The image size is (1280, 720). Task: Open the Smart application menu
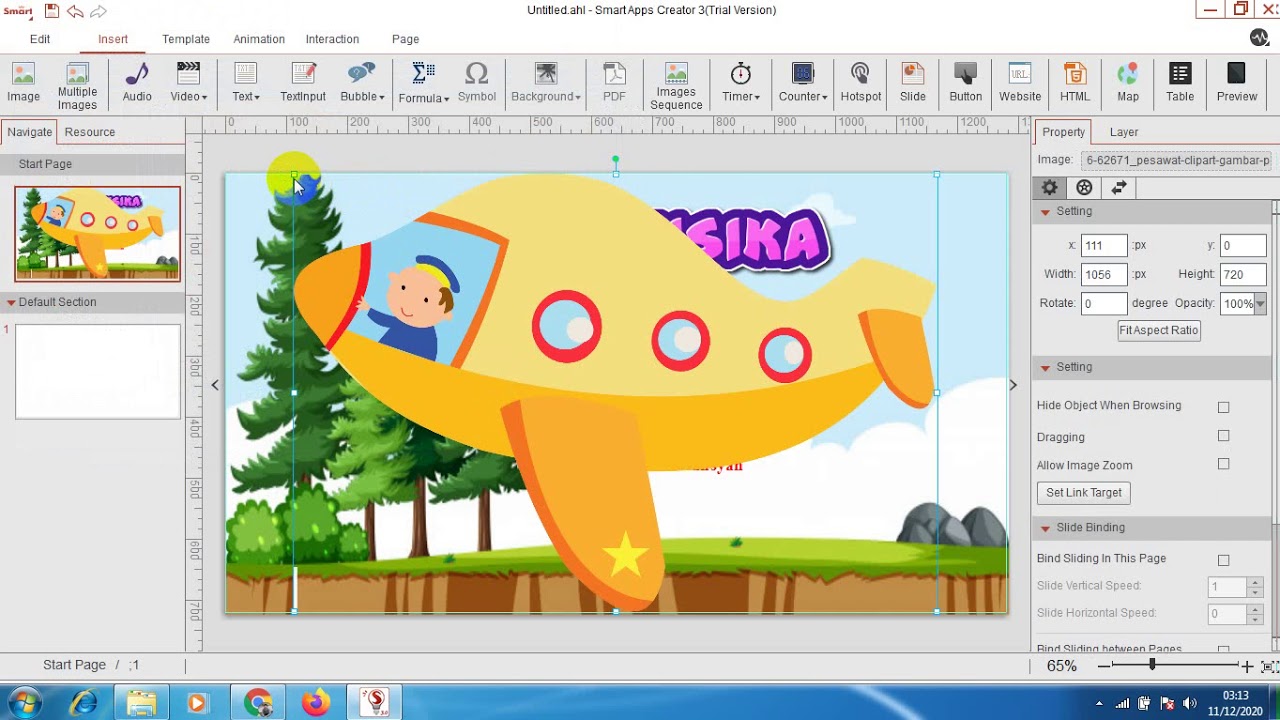pos(17,11)
